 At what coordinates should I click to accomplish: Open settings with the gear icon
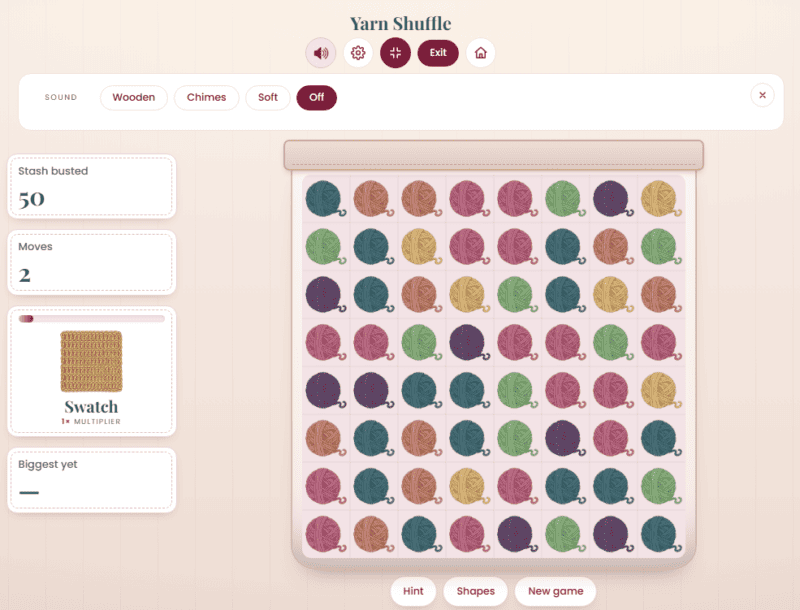(x=358, y=53)
